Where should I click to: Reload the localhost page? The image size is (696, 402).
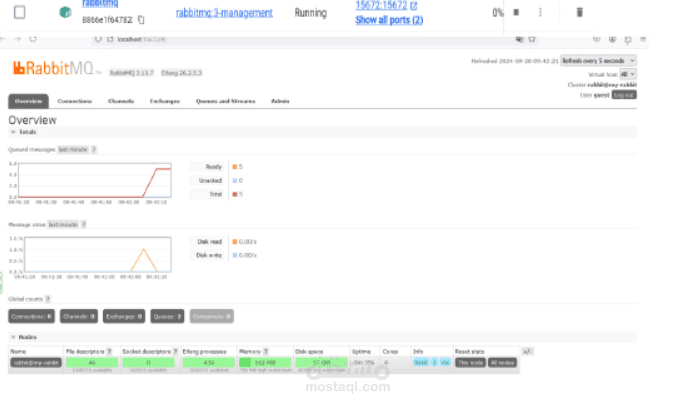tap(33, 39)
